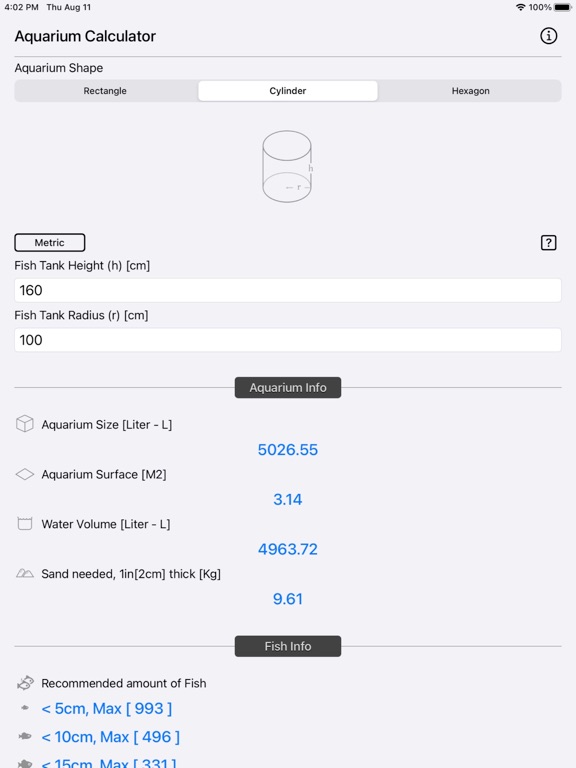This screenshot has width=576, height=768.
Task: Tap the 'Water Volume [Liter - L]' label
Action: coord(106,524)
